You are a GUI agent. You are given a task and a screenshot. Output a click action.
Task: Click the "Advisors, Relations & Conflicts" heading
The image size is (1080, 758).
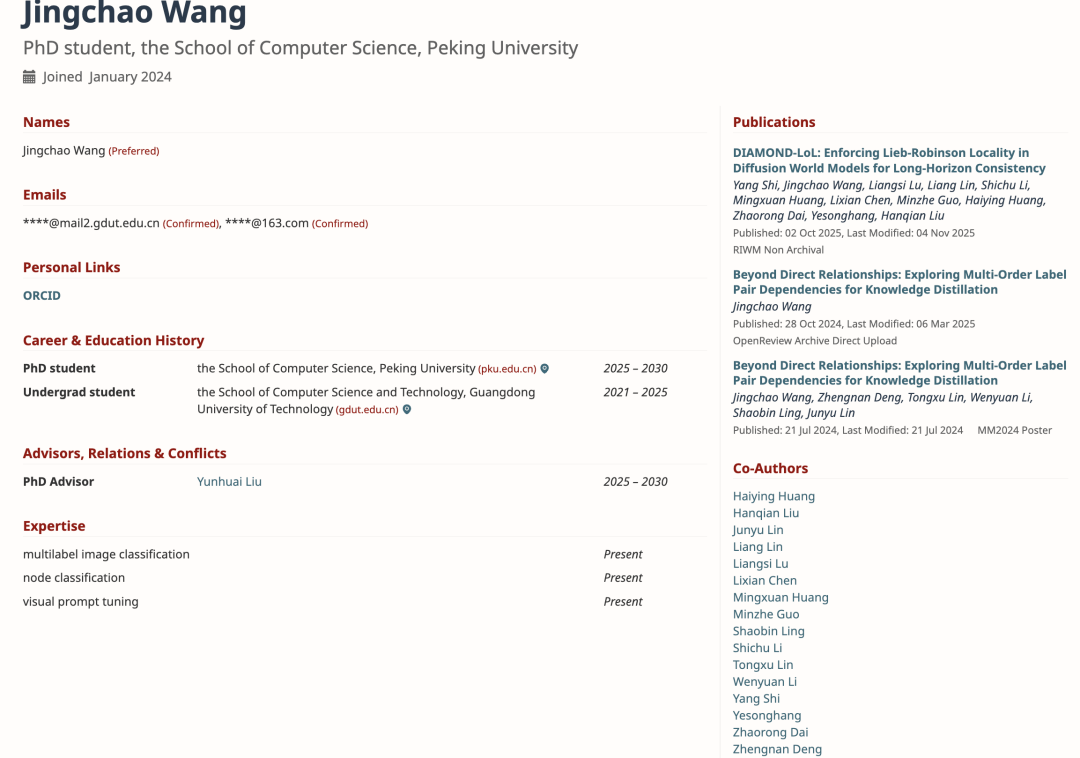[x=125, y=453]
